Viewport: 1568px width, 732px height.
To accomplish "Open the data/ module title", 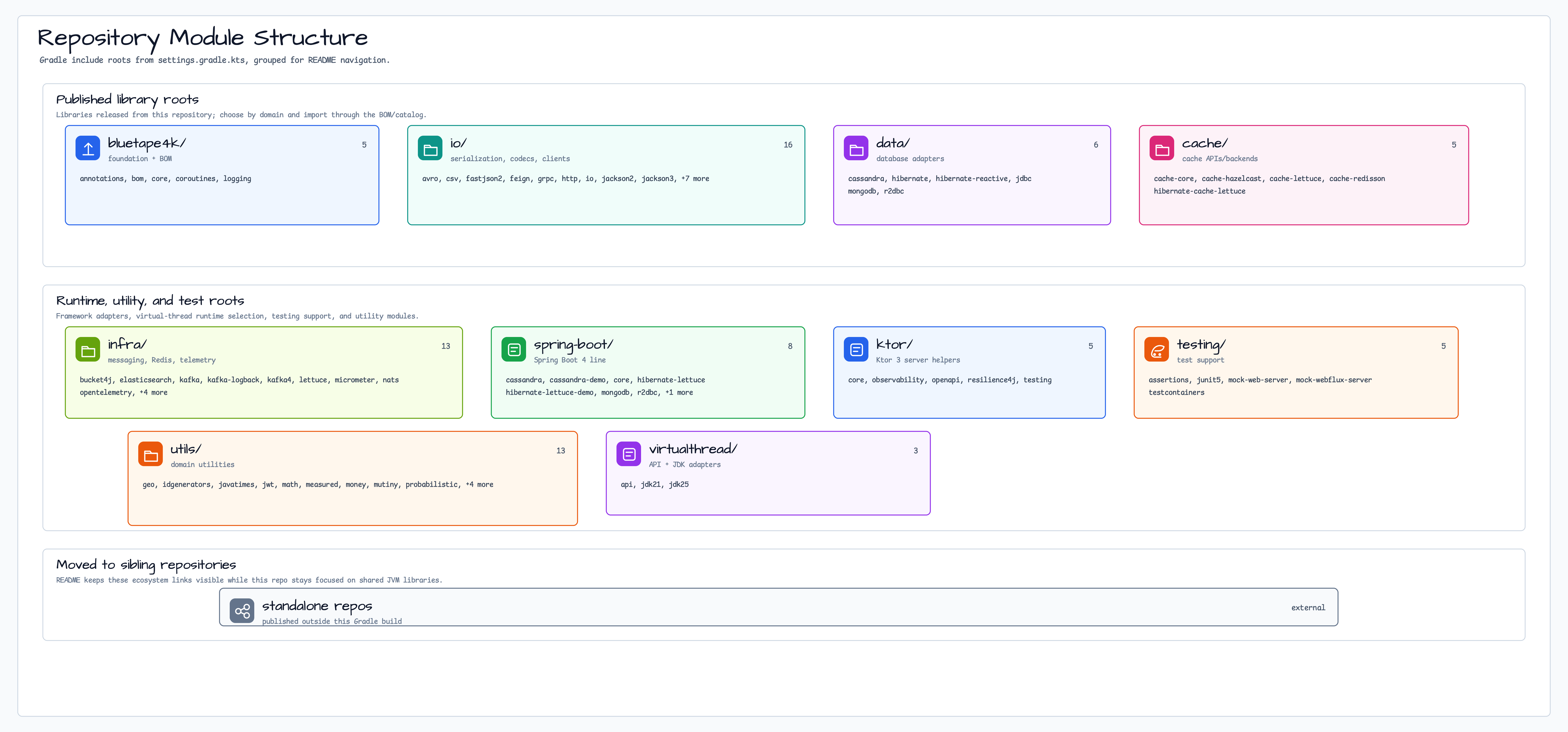I will 893,143.
